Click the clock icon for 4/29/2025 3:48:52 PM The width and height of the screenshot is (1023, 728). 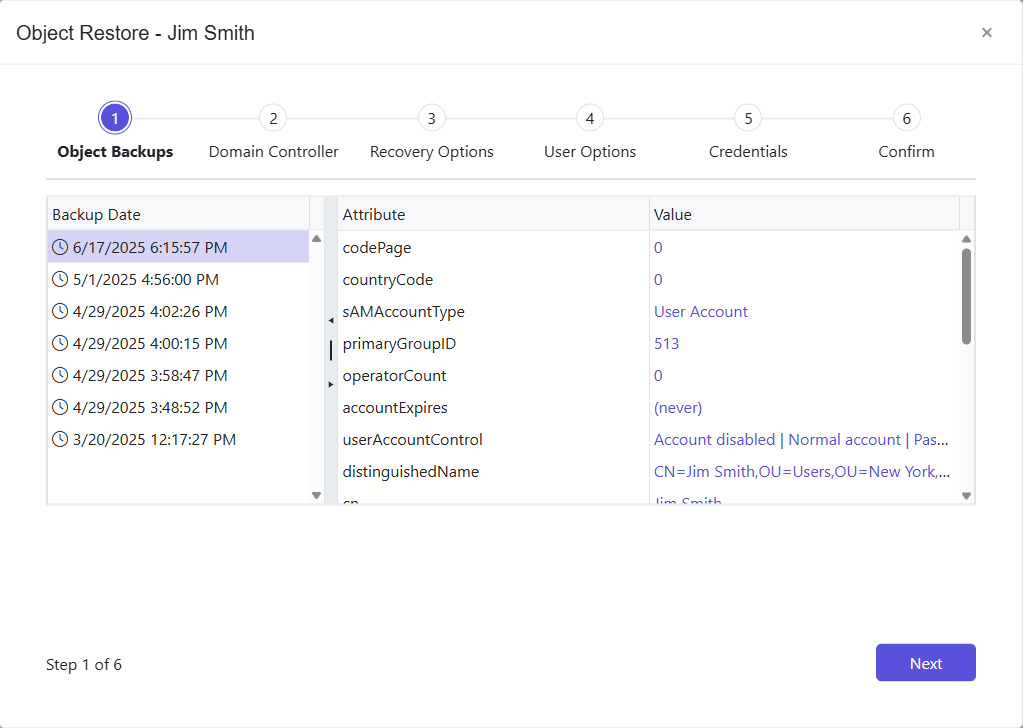[59, 407]
